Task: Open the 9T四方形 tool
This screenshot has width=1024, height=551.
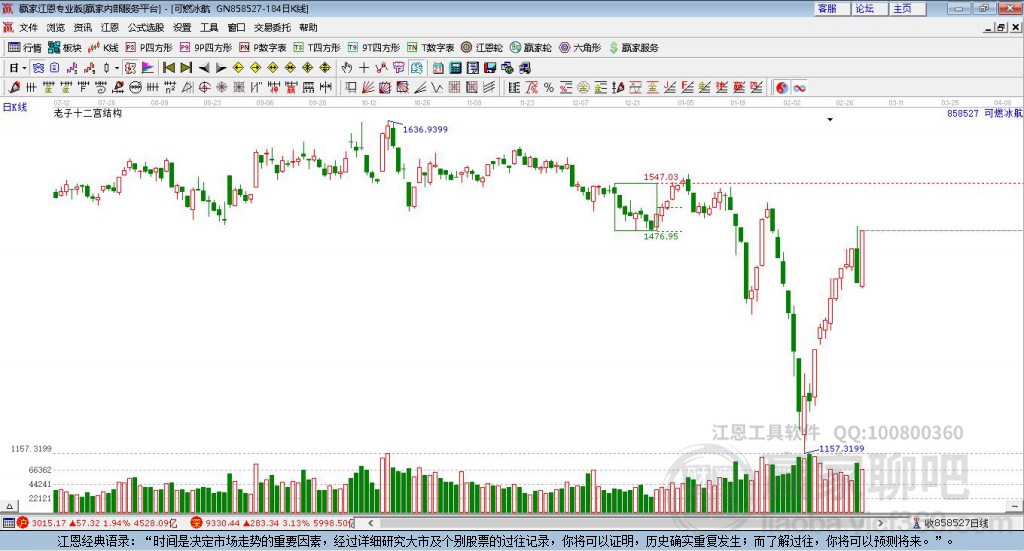Action: point(374,48)
